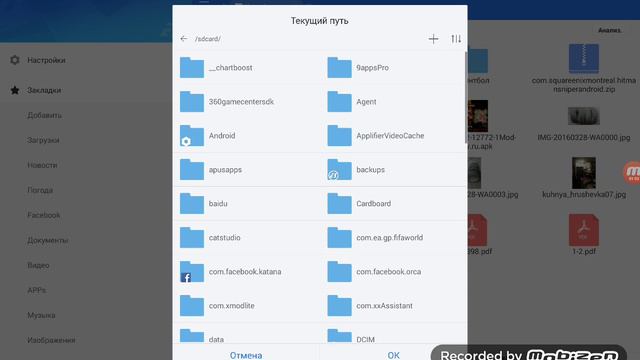Open Музыка bookmark in sidebar
The height and width of the screenshot is (360, 640).
(41, 315)
